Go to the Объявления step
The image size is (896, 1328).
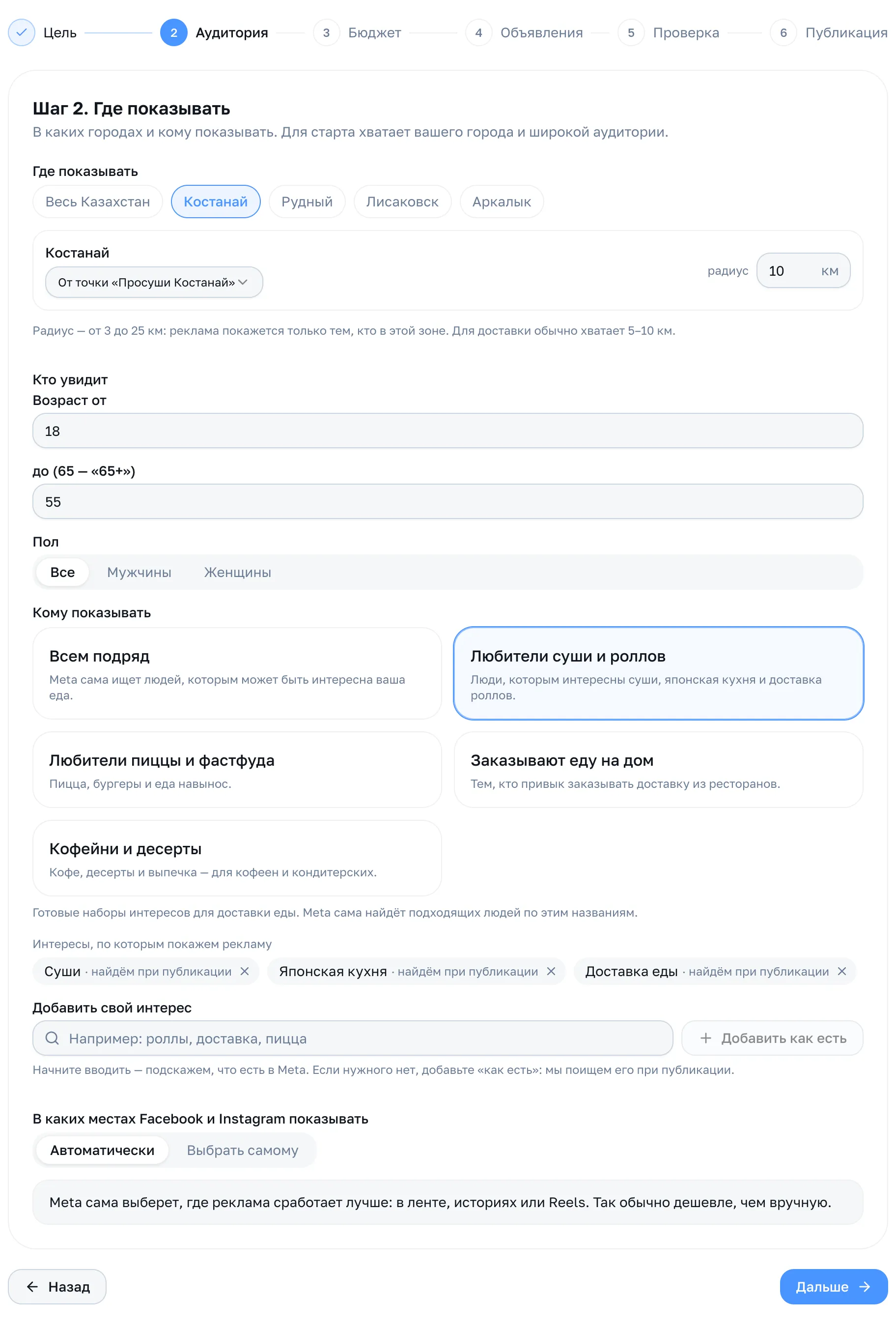coord(524,32)
